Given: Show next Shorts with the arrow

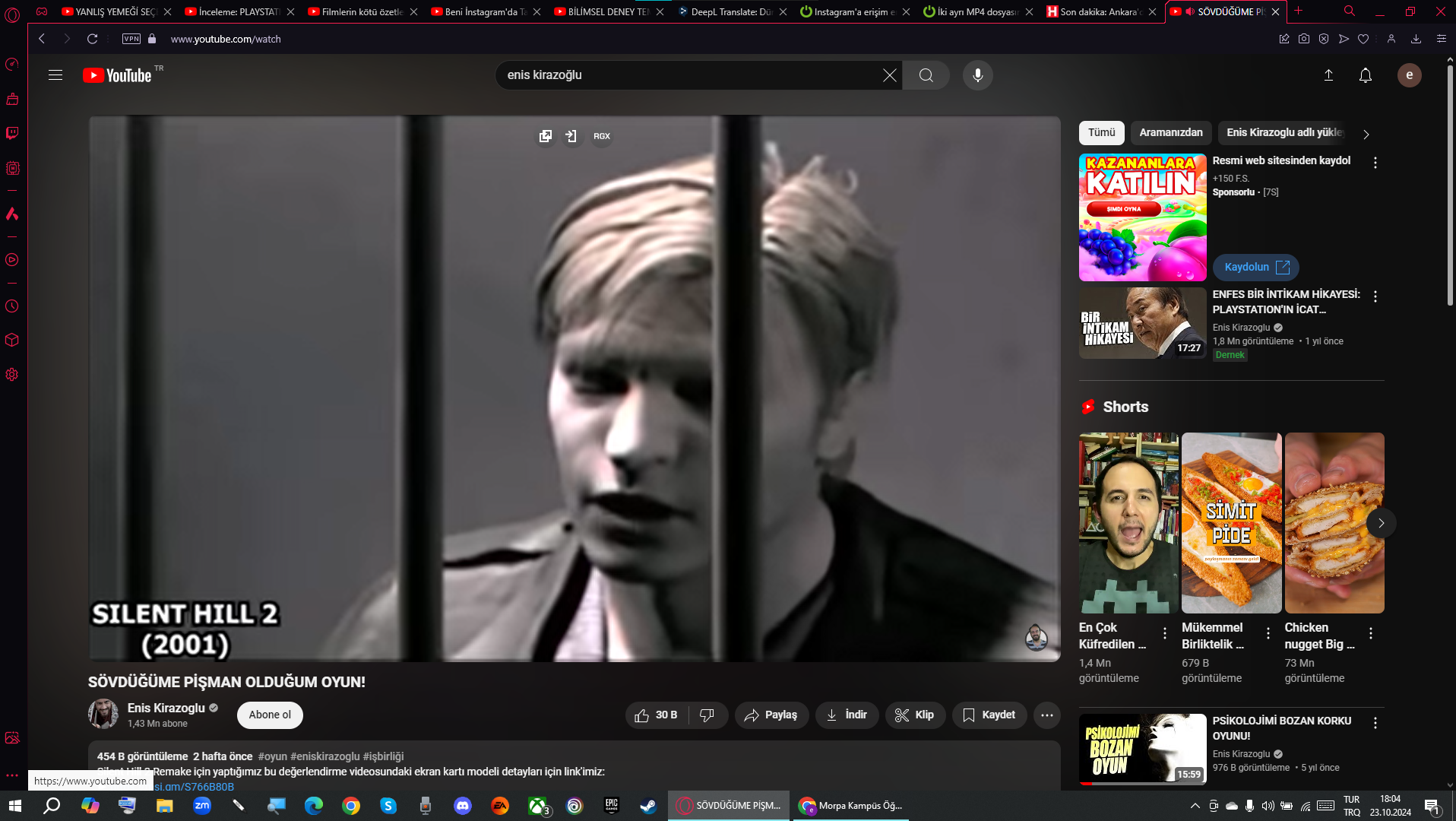Looking at the screenshot, I should tap(1382, 523).
